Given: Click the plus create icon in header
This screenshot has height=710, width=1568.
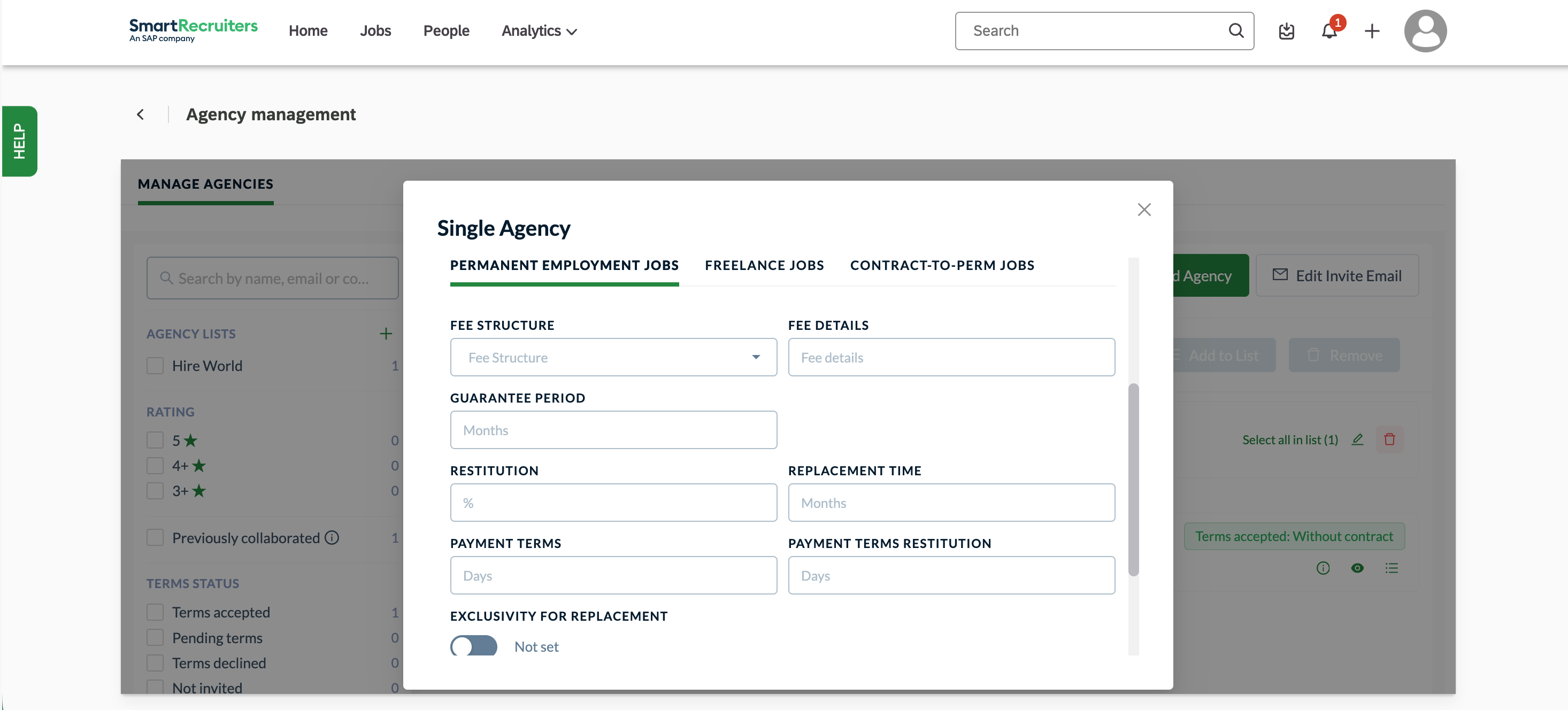Looking at the screenshot, I should 1372,31.
